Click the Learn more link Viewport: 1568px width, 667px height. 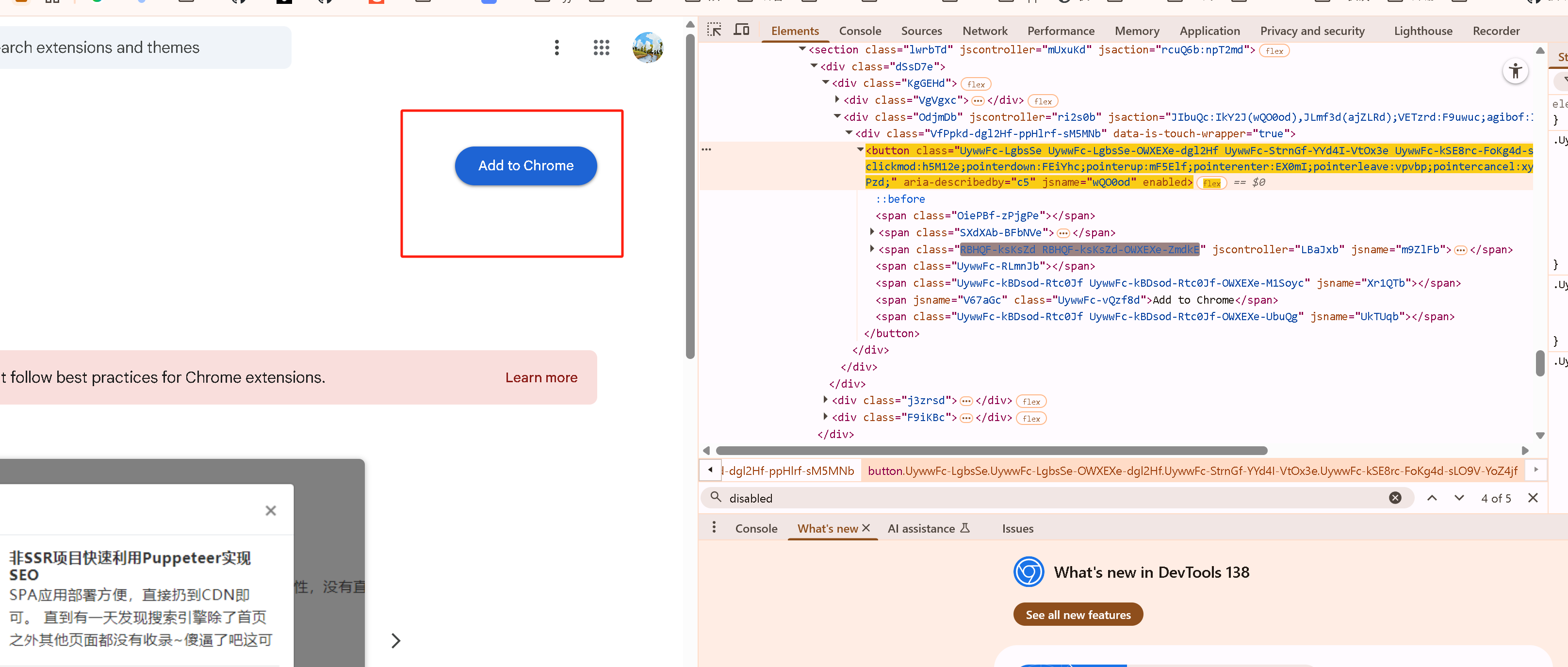click(540, 377)
